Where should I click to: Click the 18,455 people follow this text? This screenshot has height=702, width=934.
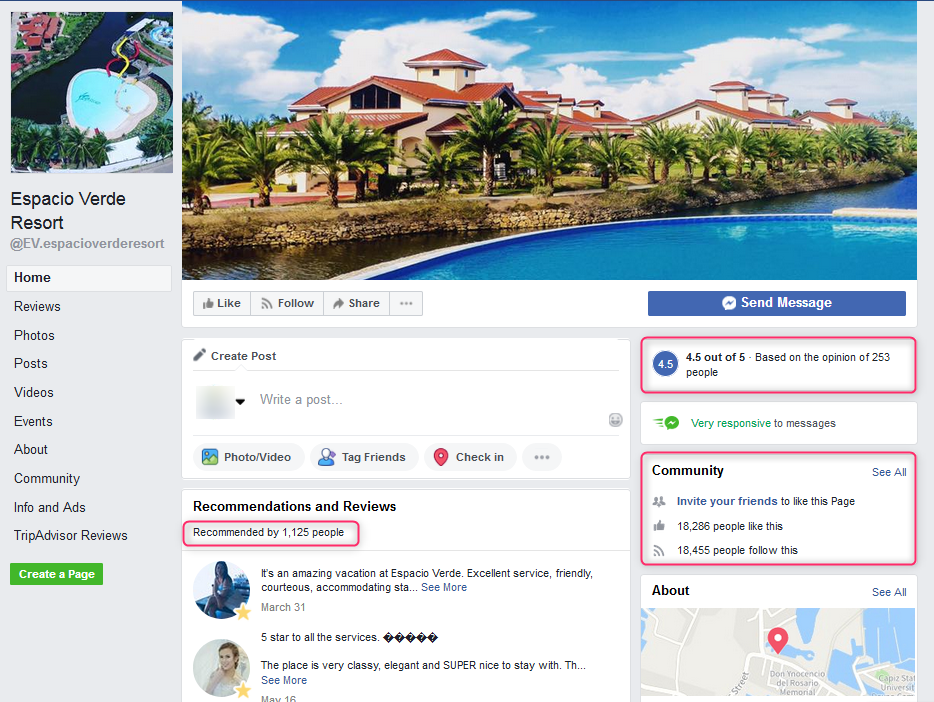click(737, 550)
